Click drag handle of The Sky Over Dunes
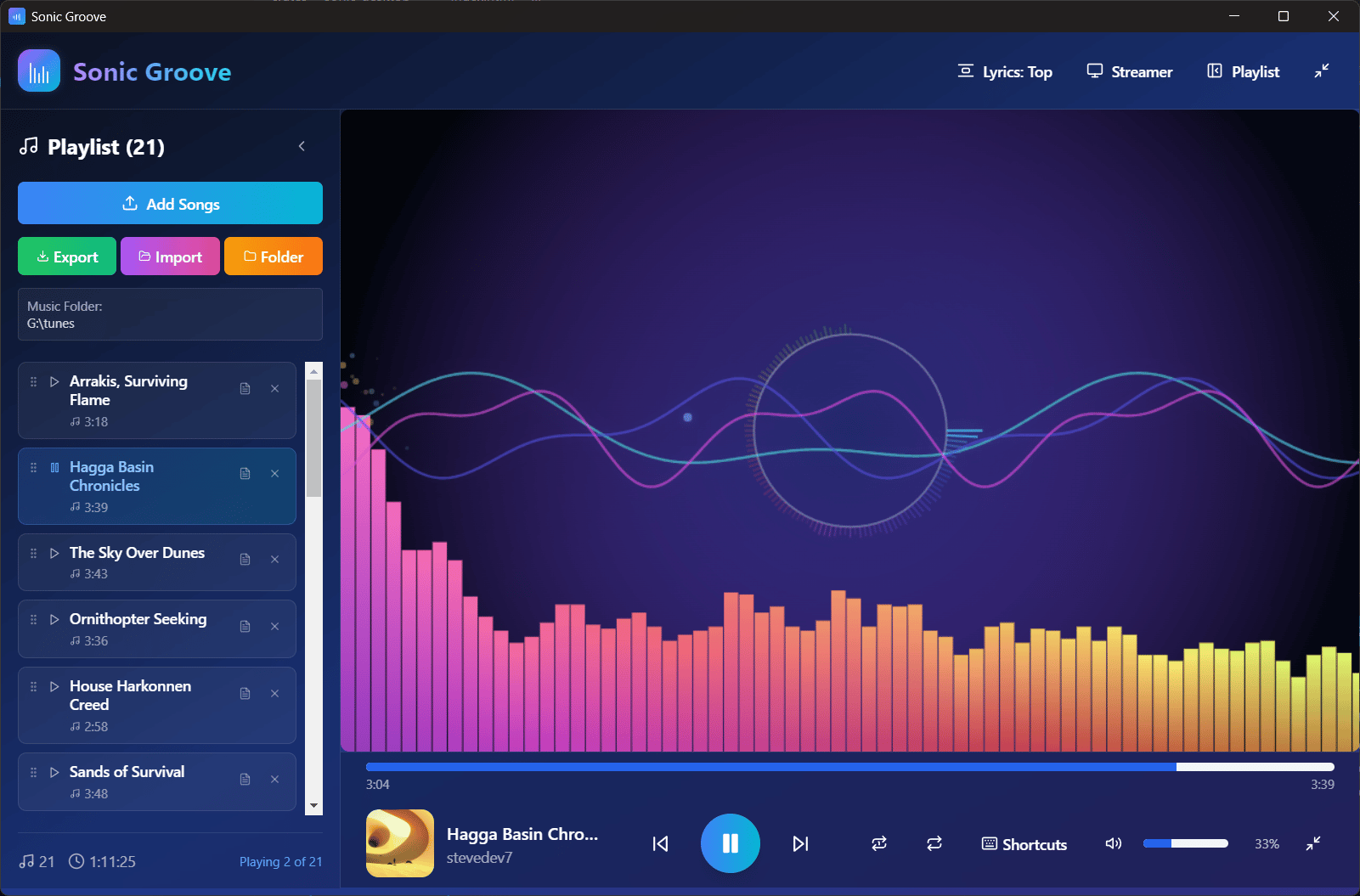This screenshot has height=896, width=1360. pyautogui.click(x=34, y=553)
